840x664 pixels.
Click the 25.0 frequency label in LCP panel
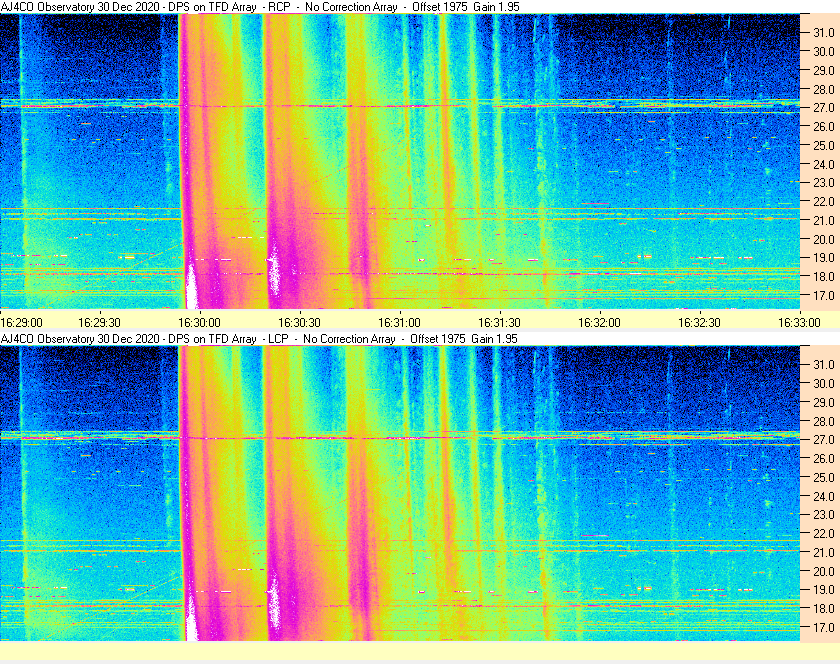[x=824, y=477]
